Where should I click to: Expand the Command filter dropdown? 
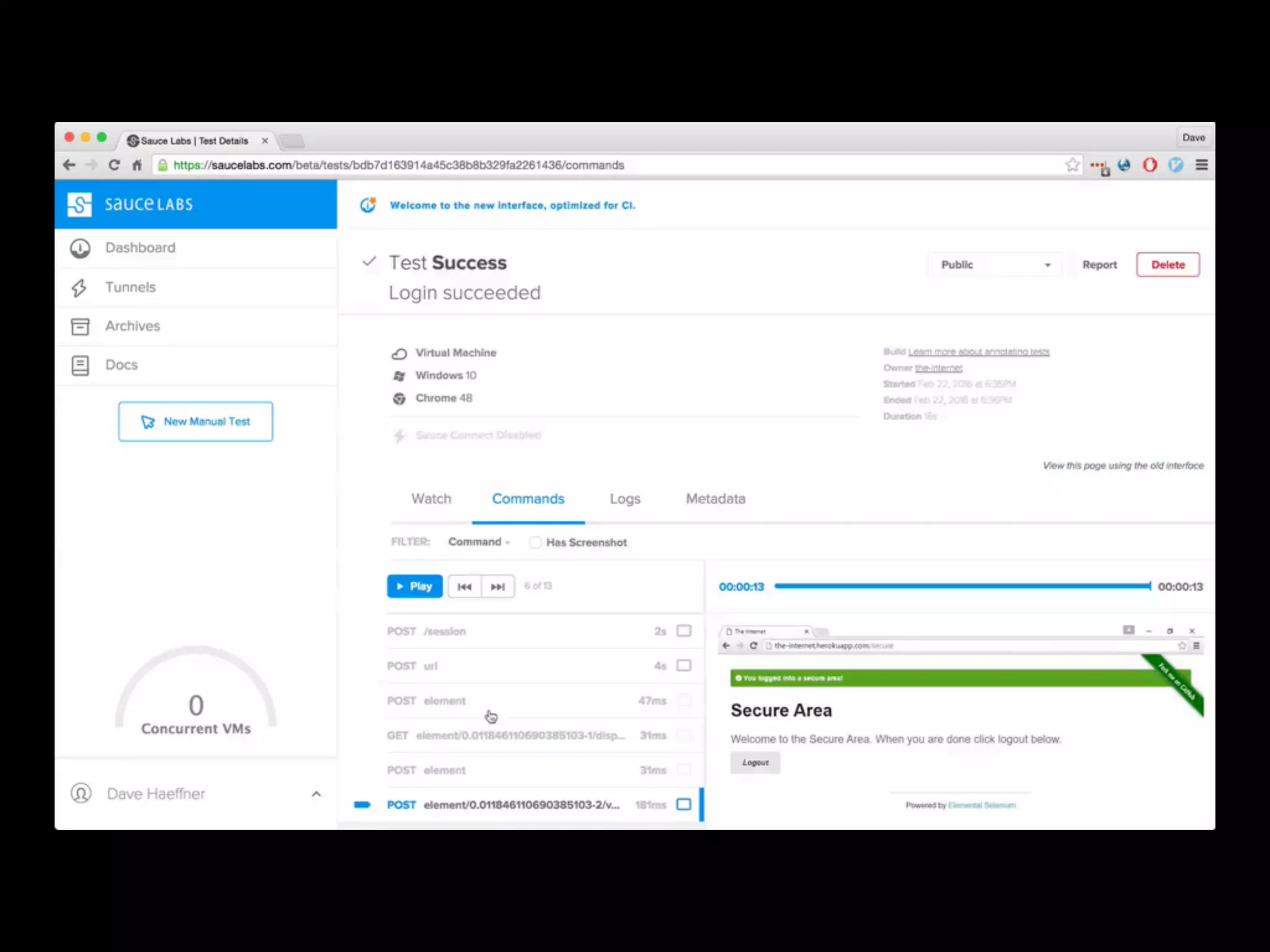pyautogui.click(x=479, y=542)
